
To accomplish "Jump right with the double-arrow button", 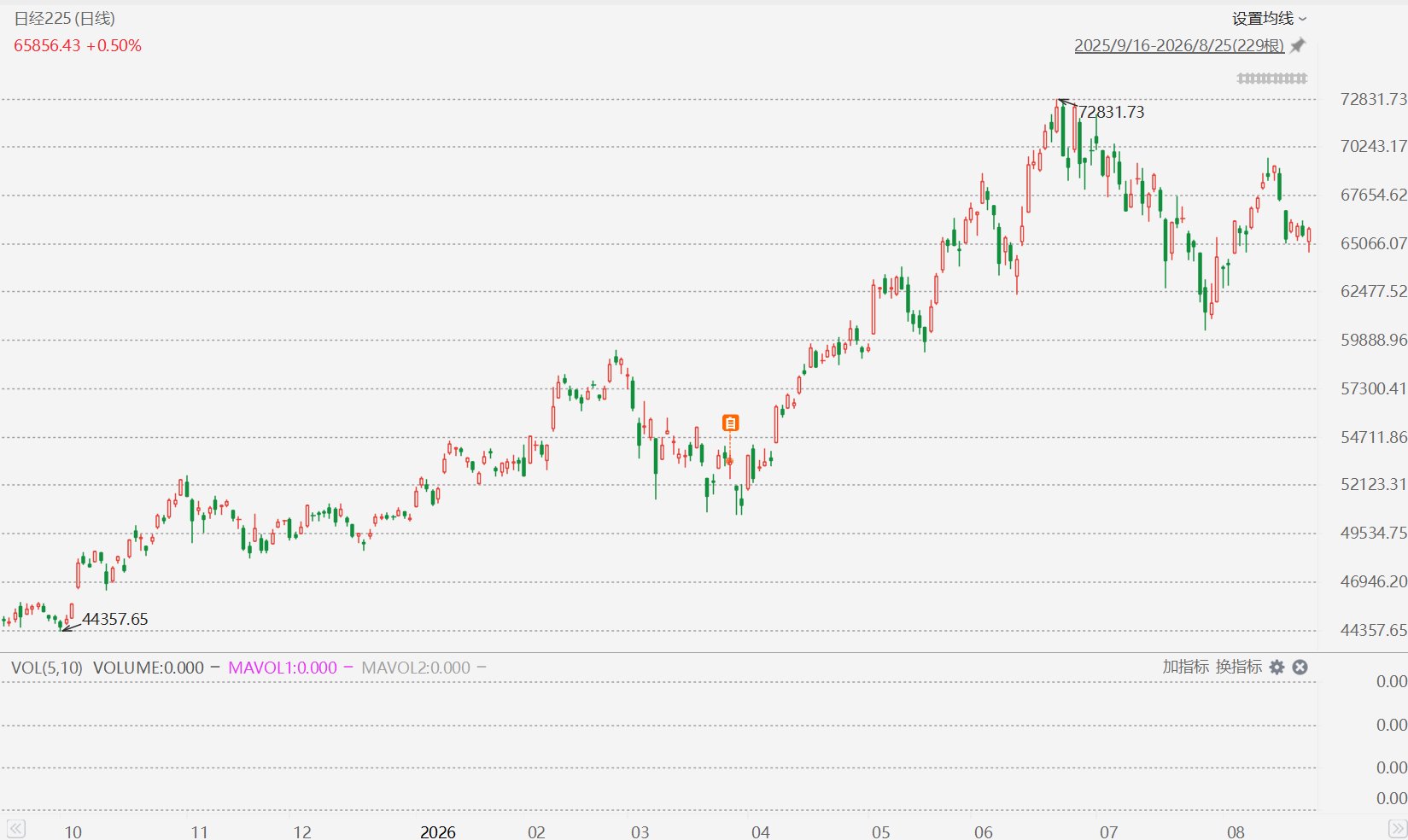I will pyautogui.click(x=1397, y=829).
